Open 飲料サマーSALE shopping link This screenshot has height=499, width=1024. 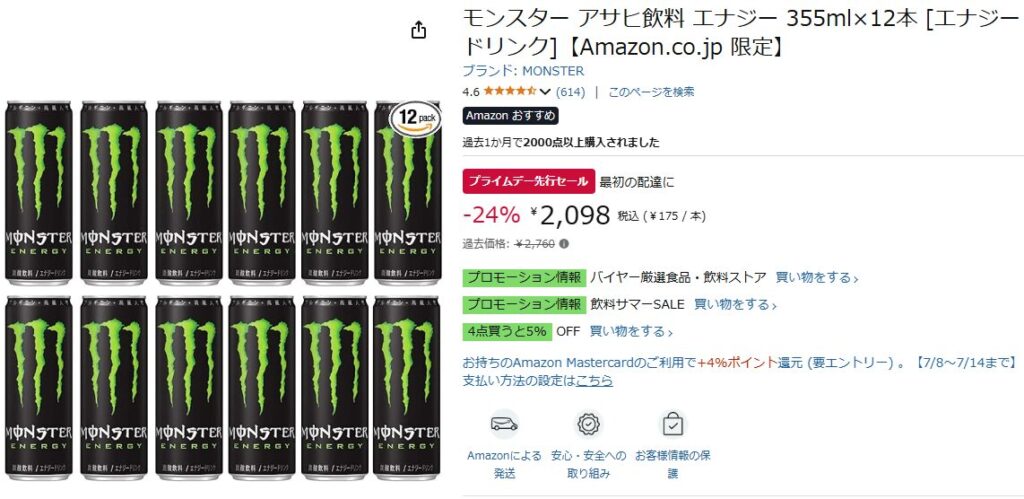pos(735,304)
